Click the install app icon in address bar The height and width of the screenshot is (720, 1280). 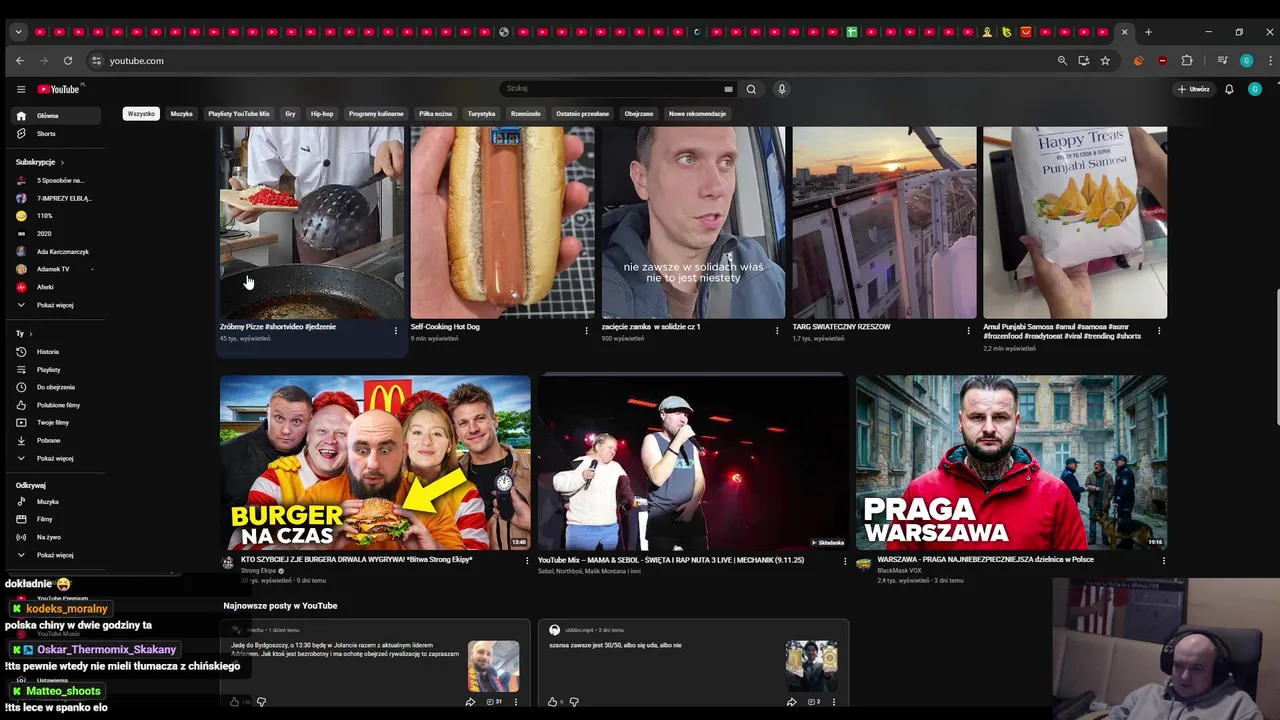(1083, 61)
